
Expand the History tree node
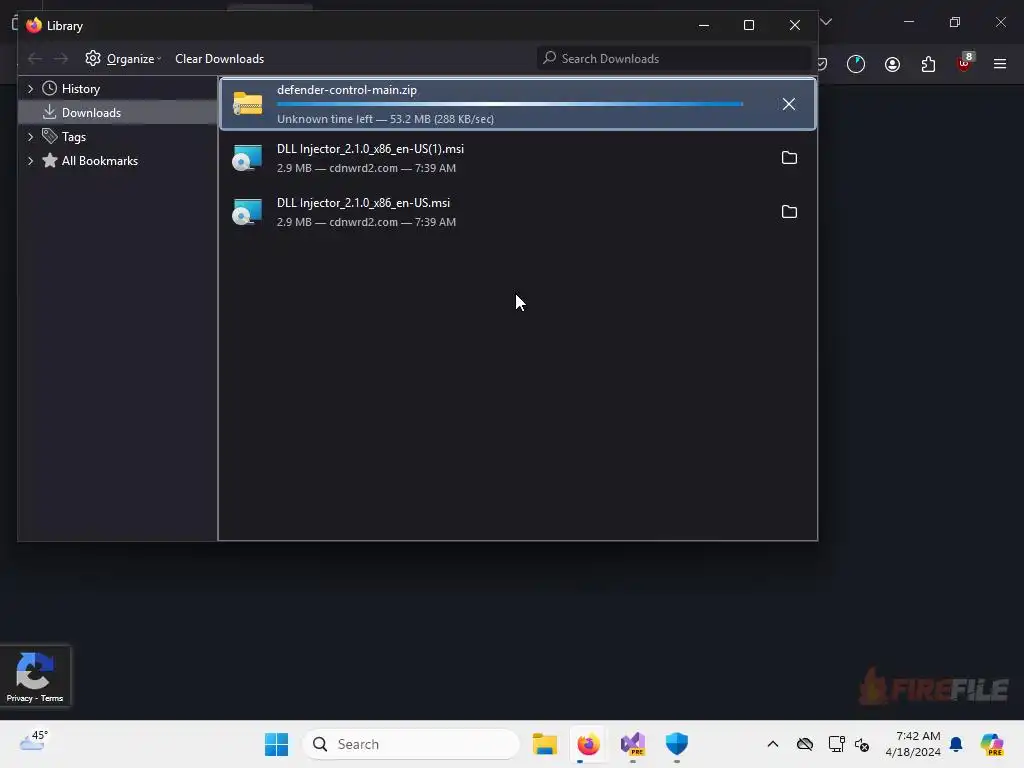[30, 88]
